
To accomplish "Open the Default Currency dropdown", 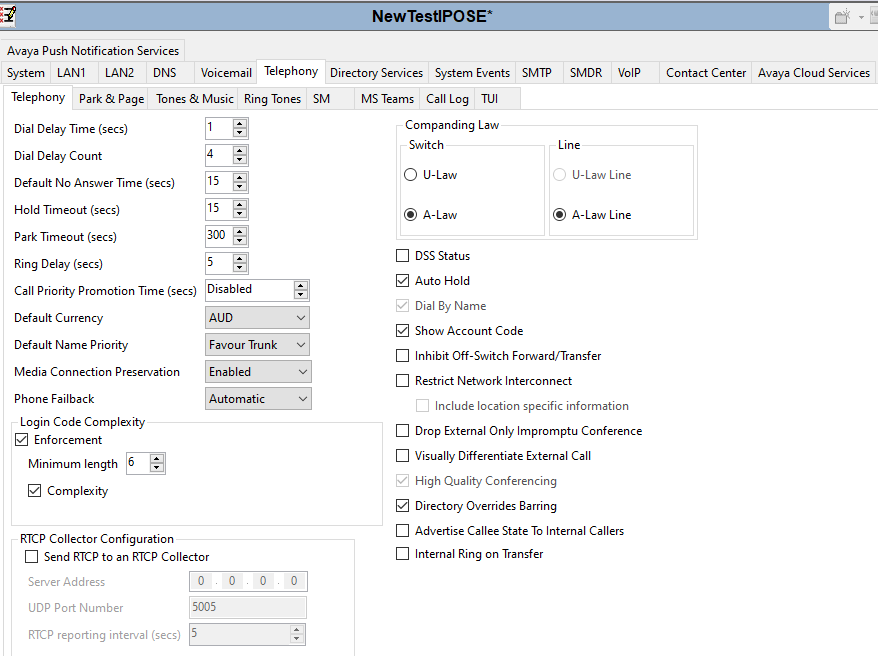I will (x=258, y=318).
